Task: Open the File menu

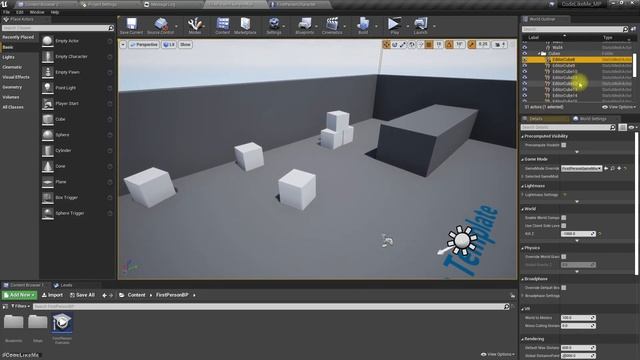Action: pos(7,12)
